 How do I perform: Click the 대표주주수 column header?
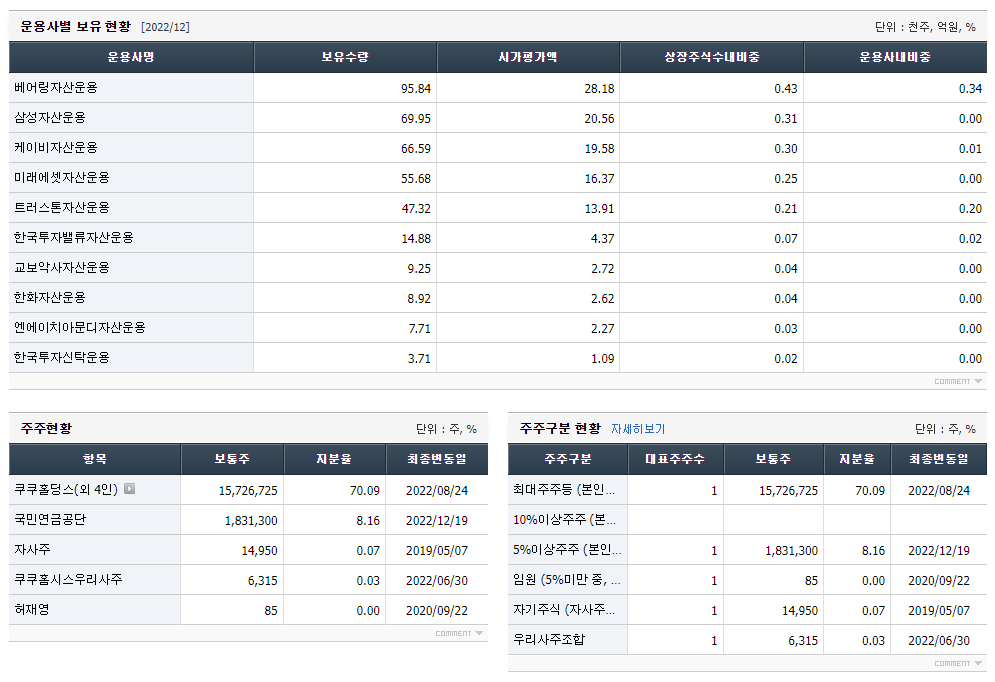coord(675,459)
